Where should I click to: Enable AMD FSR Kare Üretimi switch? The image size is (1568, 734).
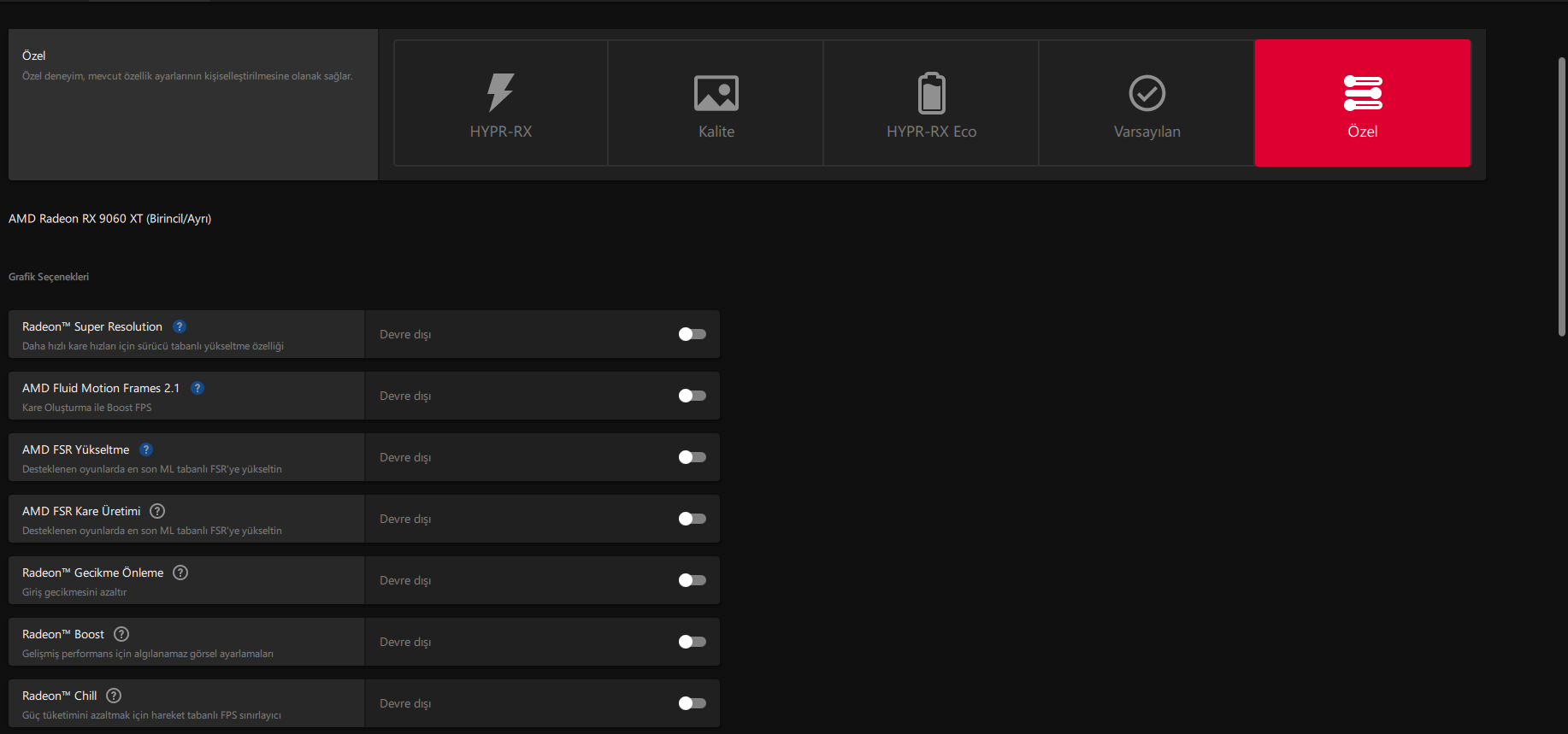click(x=693, y=519)
